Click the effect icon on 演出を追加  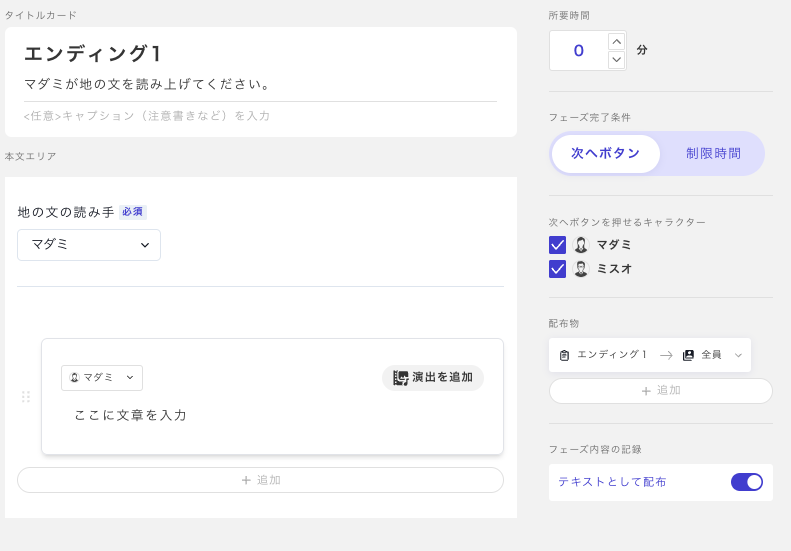pyautogui.click(x=400, y=378)
